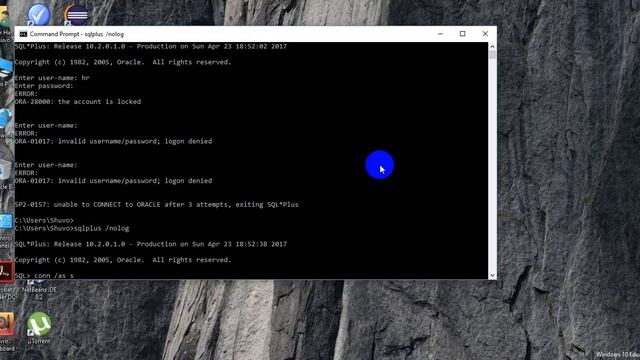Open the blue checkmark desktop shortcut
The image size is (640, 360).
[x=39, y=14]
